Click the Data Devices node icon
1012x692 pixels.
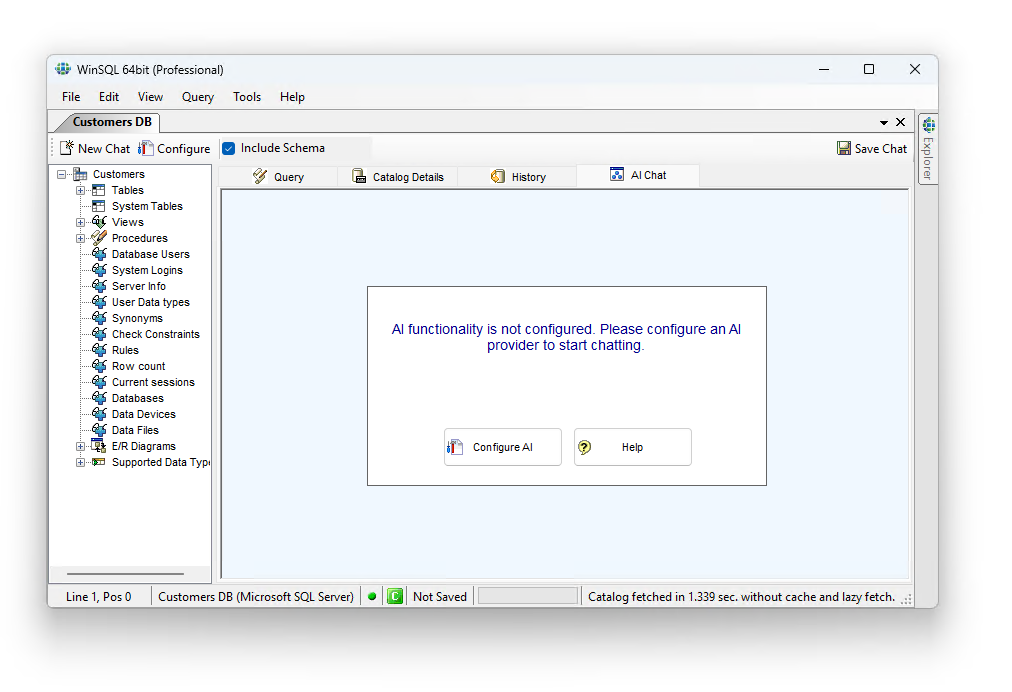click(99, 414)
